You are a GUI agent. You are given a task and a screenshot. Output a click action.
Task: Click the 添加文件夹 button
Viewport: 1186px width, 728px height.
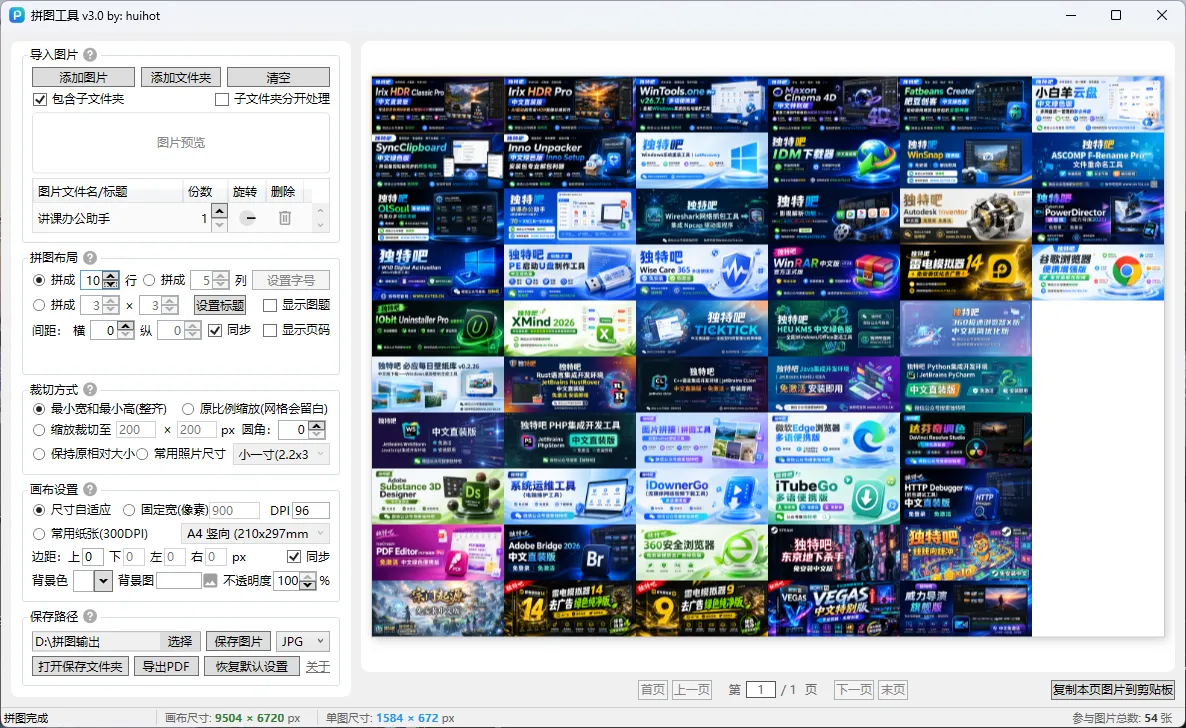(181, 77)
